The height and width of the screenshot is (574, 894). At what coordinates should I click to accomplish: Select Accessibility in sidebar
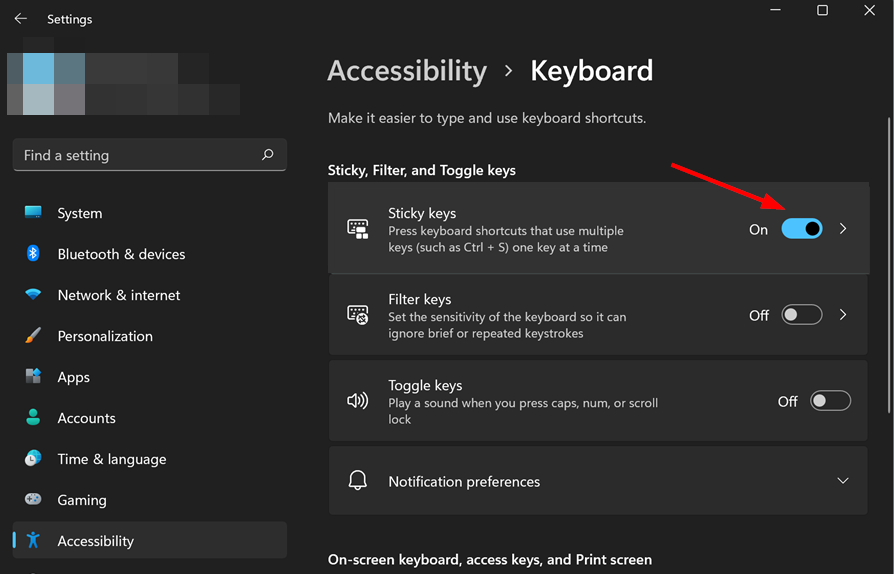coord(149,540)
